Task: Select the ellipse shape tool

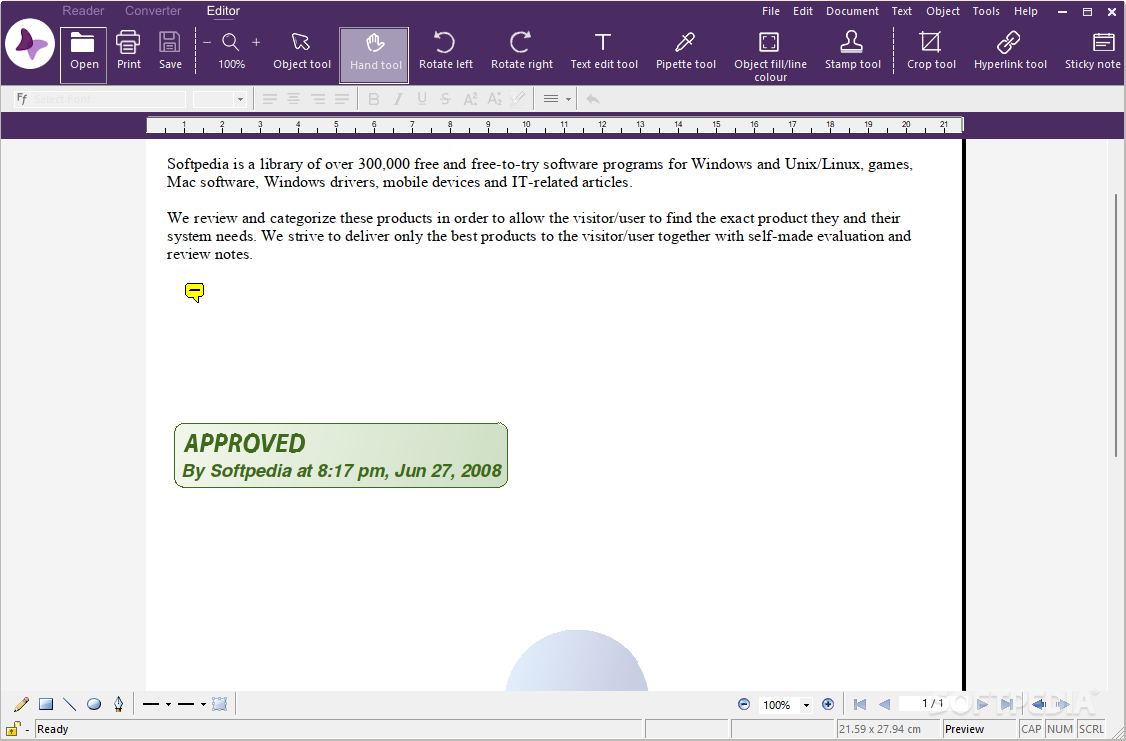Action: [94, 704]
